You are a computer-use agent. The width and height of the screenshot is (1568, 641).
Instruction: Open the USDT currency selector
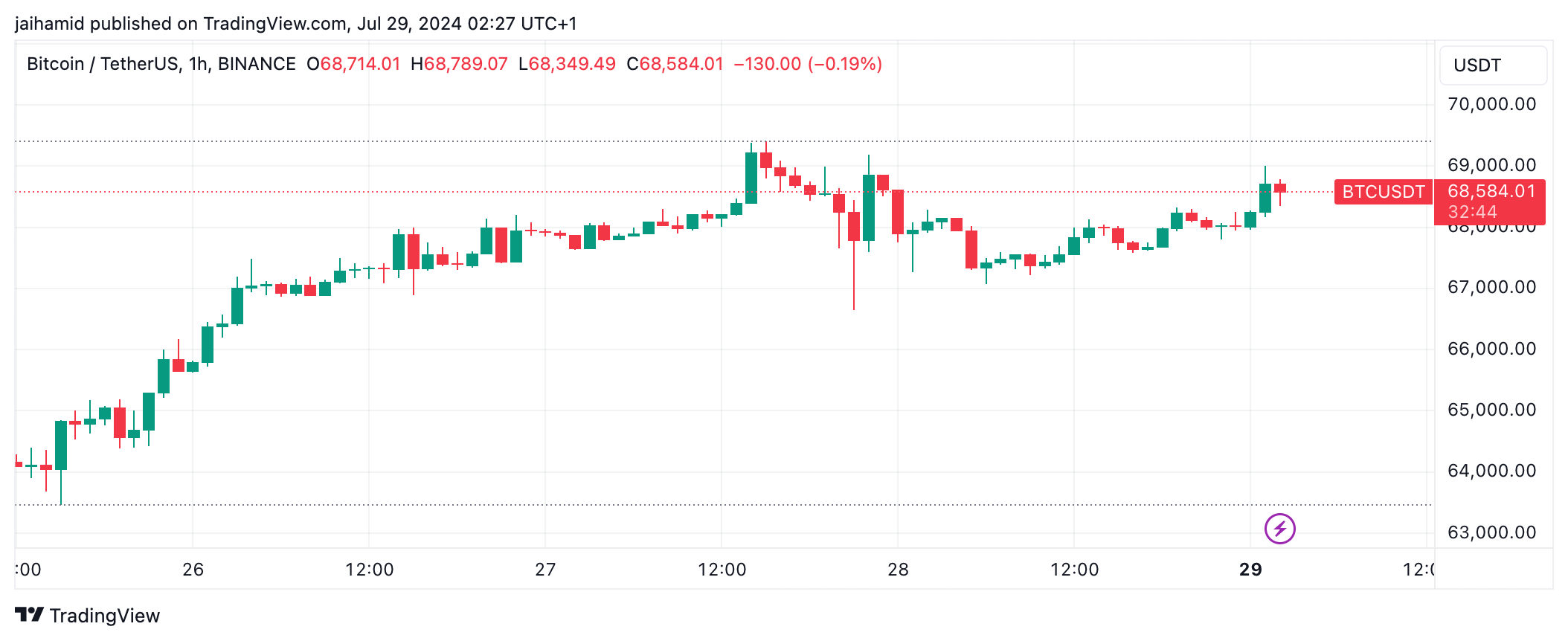coord(1492,65)
